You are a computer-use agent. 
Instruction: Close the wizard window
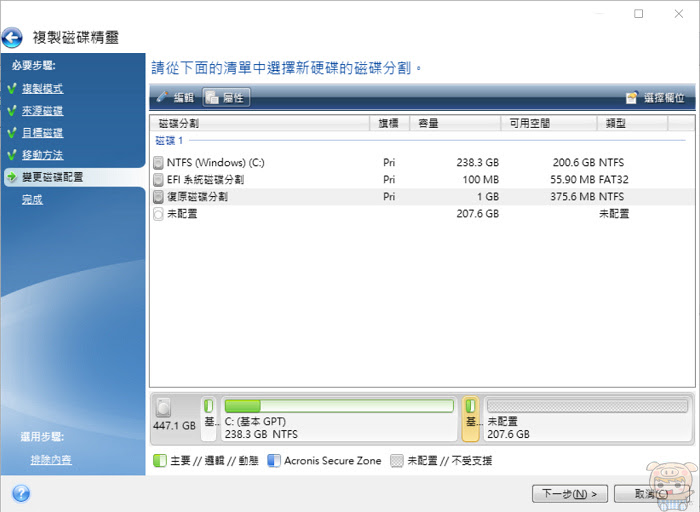click(679, 14)
